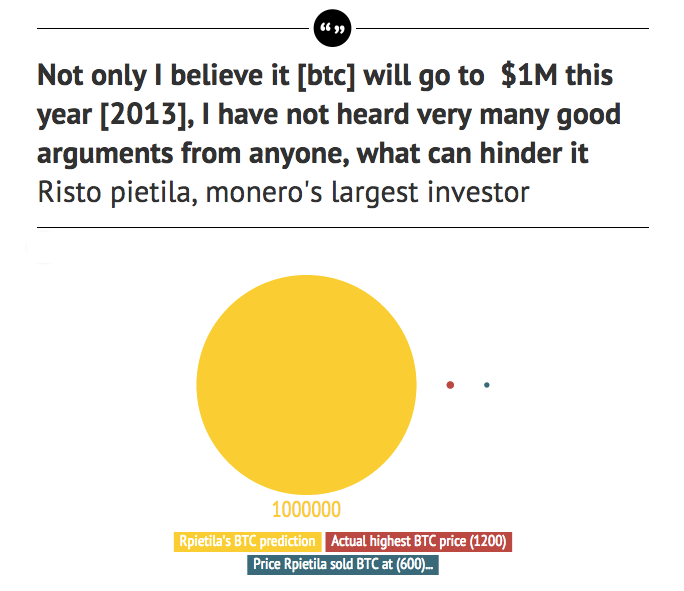
Task: Click the line left of the quote icon
Action: pos(172,29)
